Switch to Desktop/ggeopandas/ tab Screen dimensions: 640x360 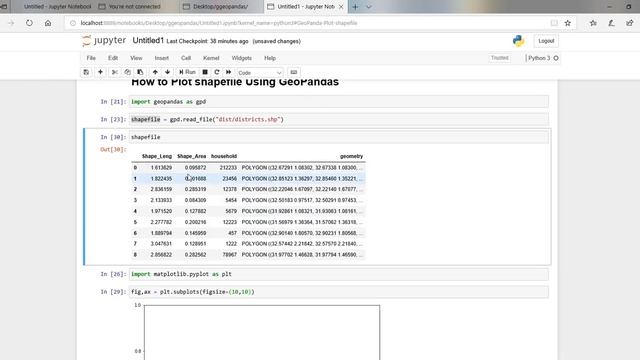[x=220, y=7]
